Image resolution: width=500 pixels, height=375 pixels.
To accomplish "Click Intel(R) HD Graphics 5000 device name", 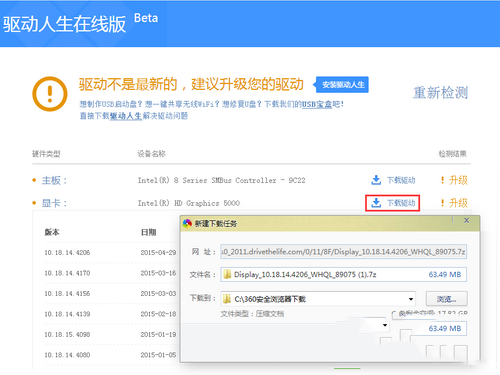I will point(189,203).
